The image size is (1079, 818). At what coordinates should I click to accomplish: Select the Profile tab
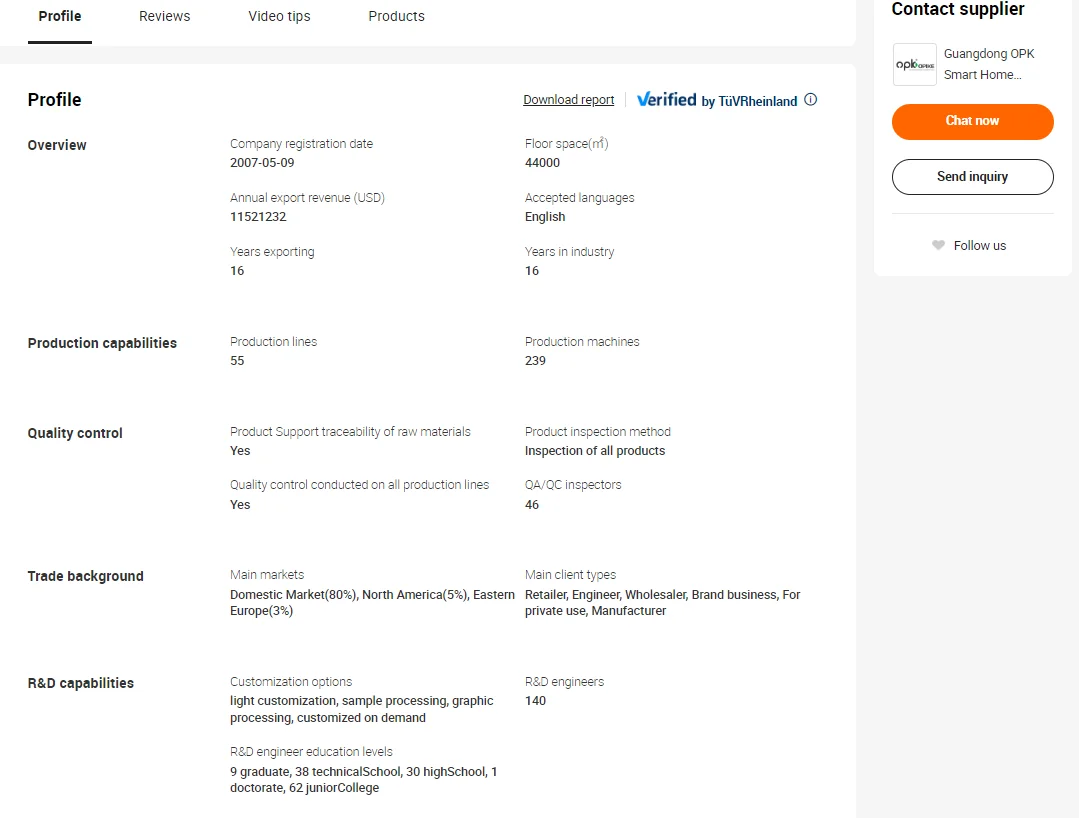tap(60, 16)
